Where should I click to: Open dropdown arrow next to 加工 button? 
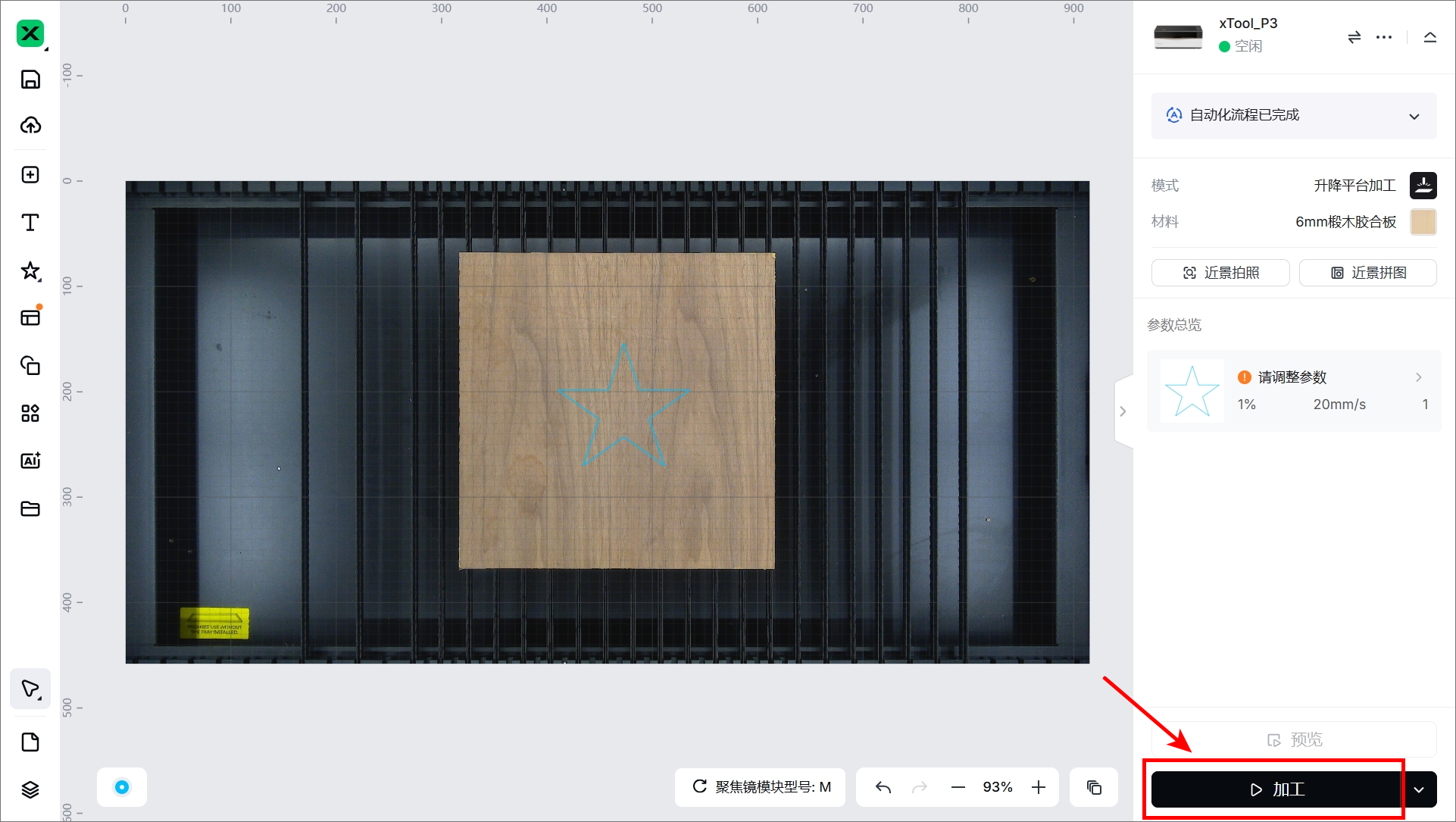click(x=1419, y=789)
